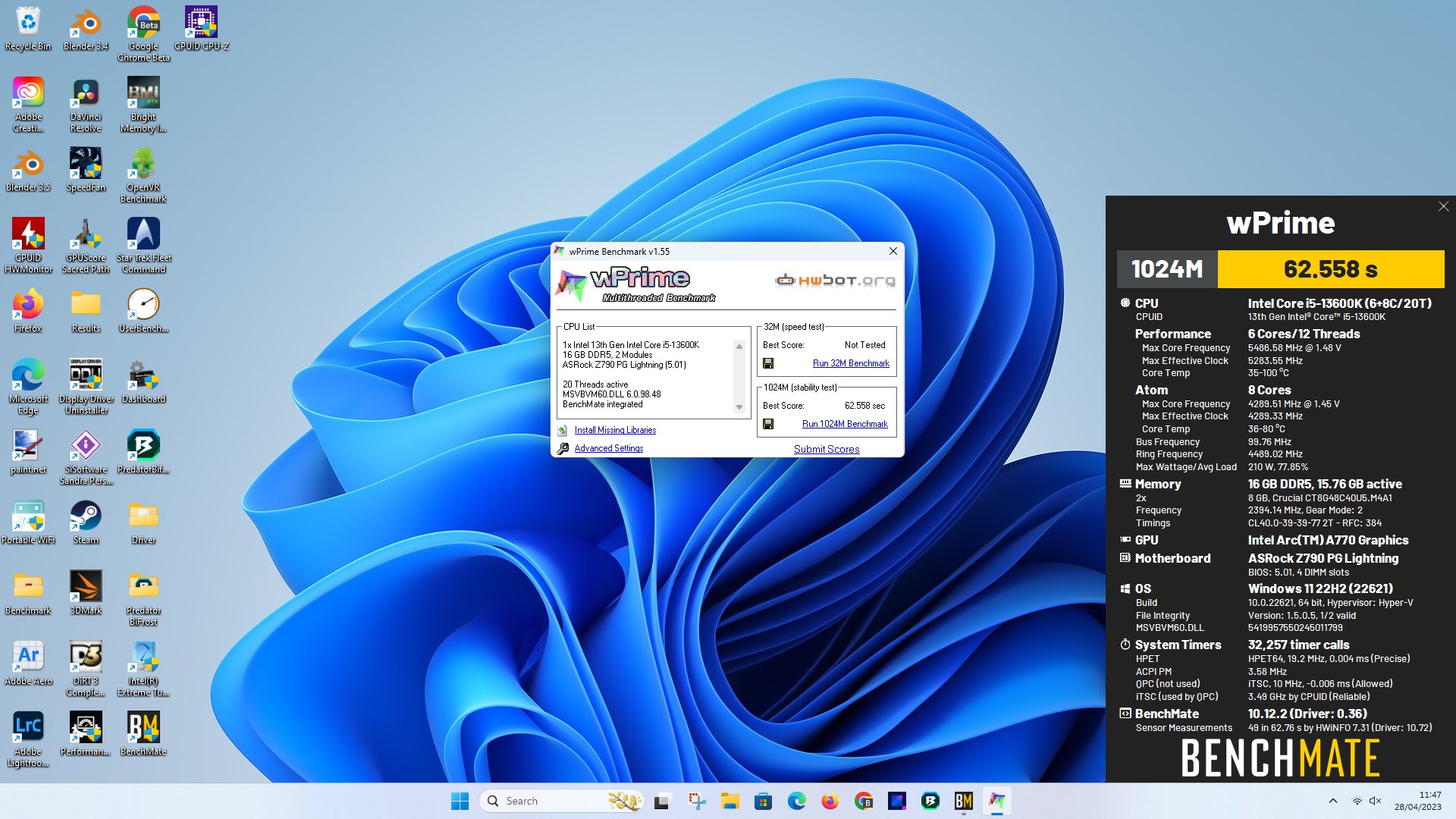
Task: Click the taskbar Search box
Action: (562, 801)
